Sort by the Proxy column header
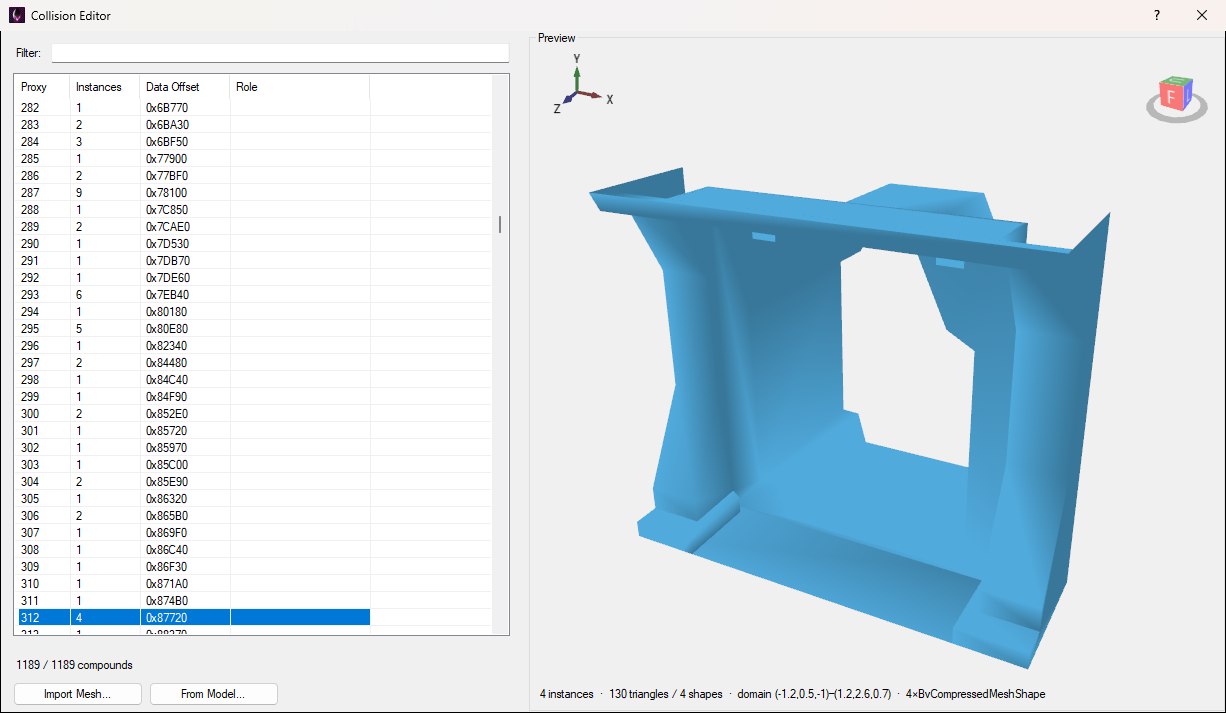The height and width of the screenshot is (713, 1226). pos(41,87)
